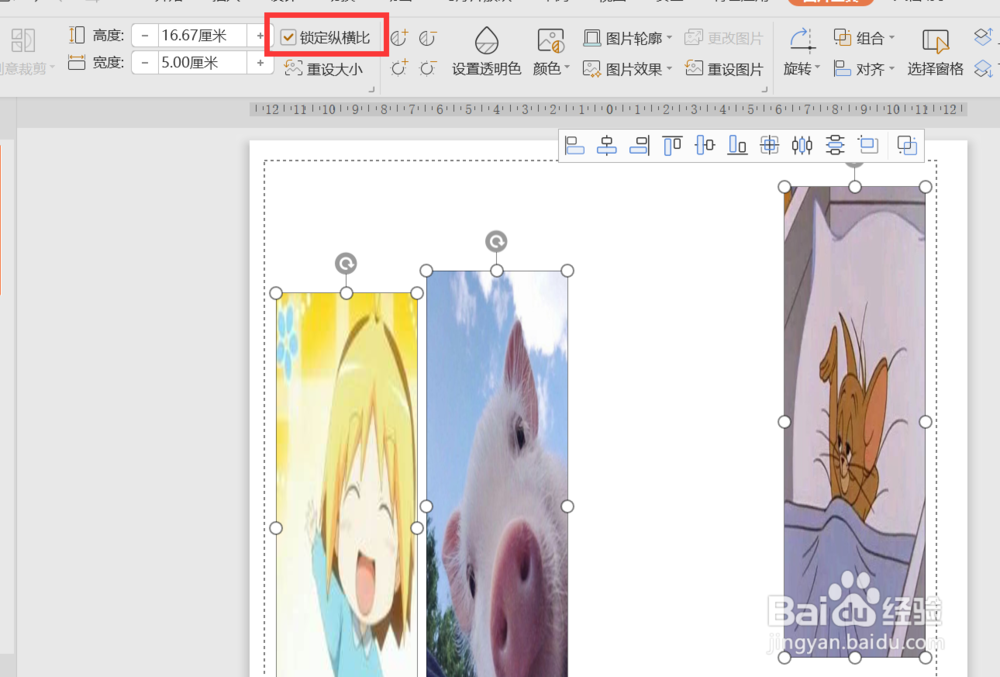Click the height field showing 16.67厘米

202,36
